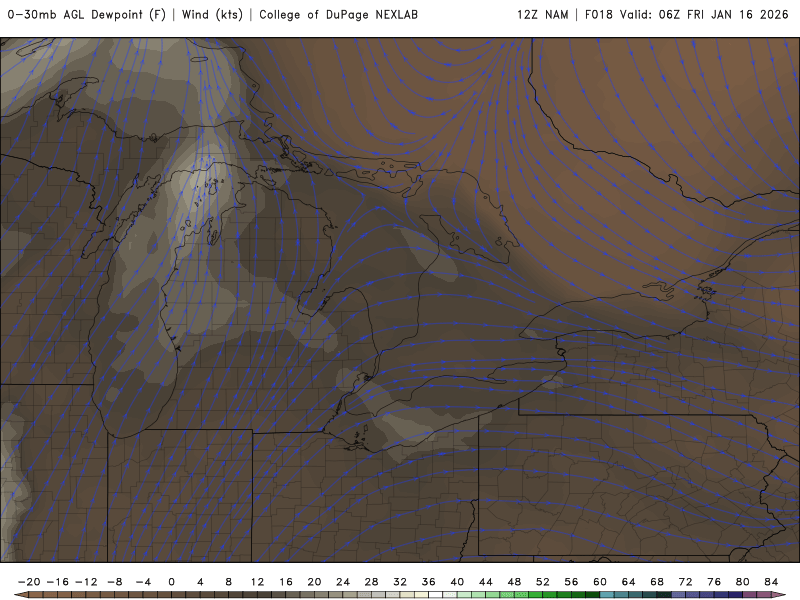
Task: Click the -4 legend label
Action: [143, 582]
